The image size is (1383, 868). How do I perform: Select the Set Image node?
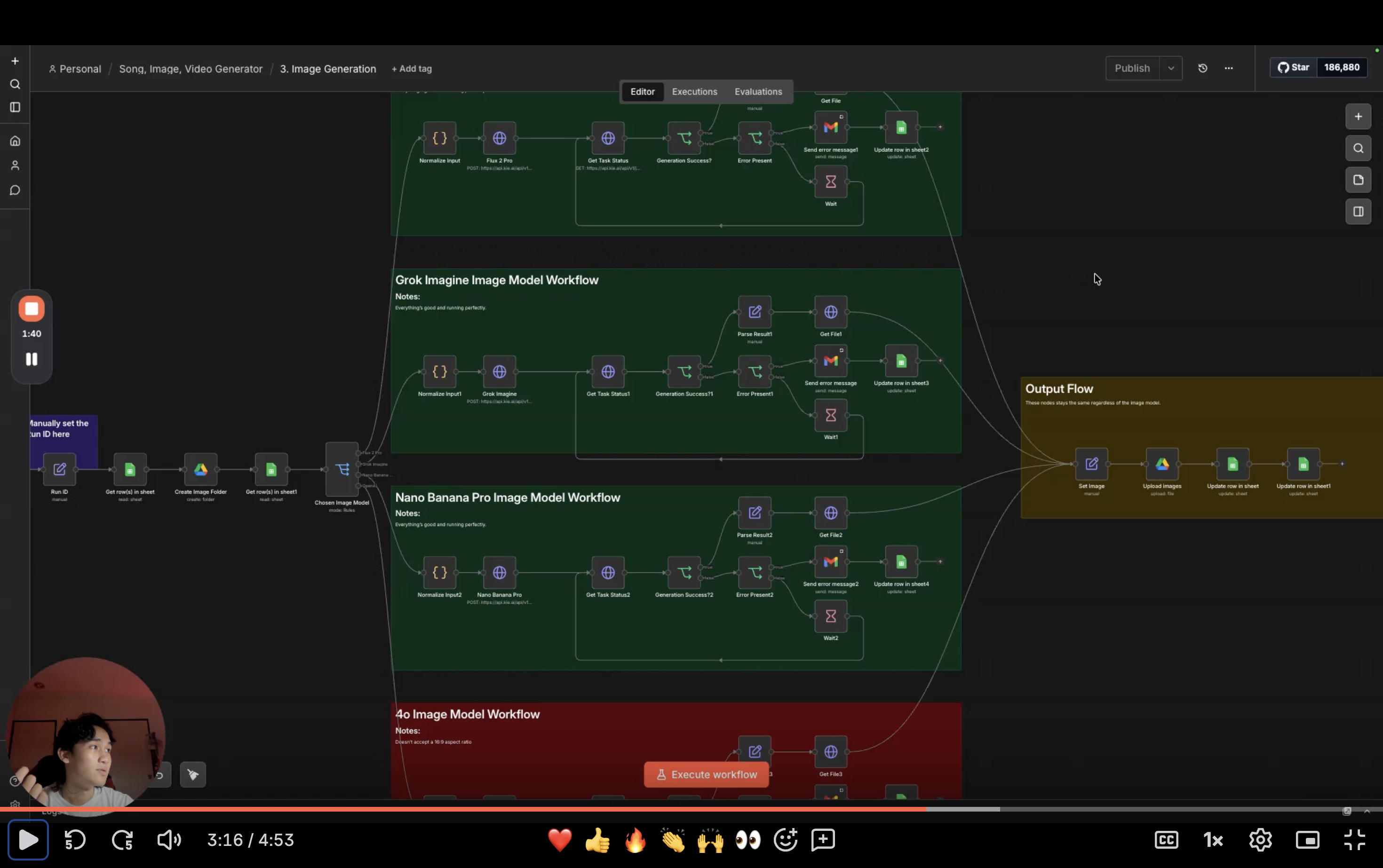pos(1091,464)
